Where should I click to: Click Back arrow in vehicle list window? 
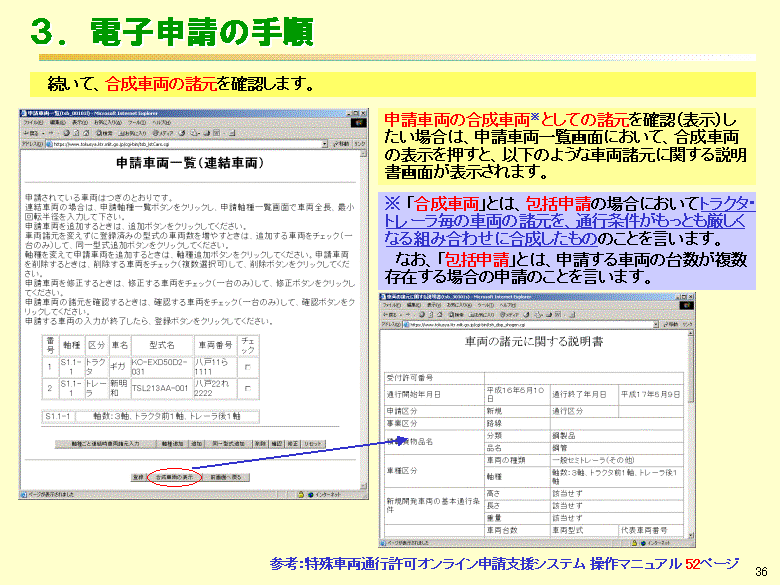(x=31, y=133)
